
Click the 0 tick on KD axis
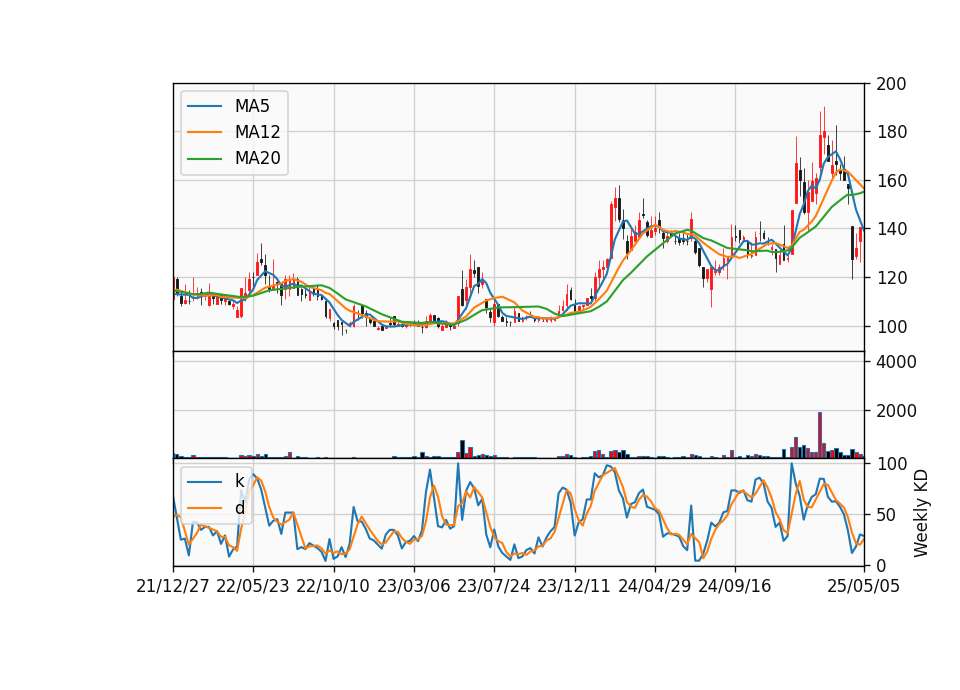(x=881, y=566)
